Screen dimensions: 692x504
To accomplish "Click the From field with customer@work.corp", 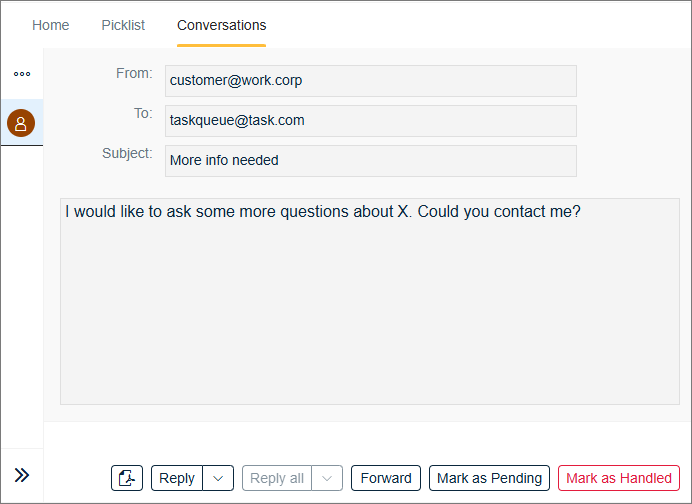I will click(x=371, y=81).
